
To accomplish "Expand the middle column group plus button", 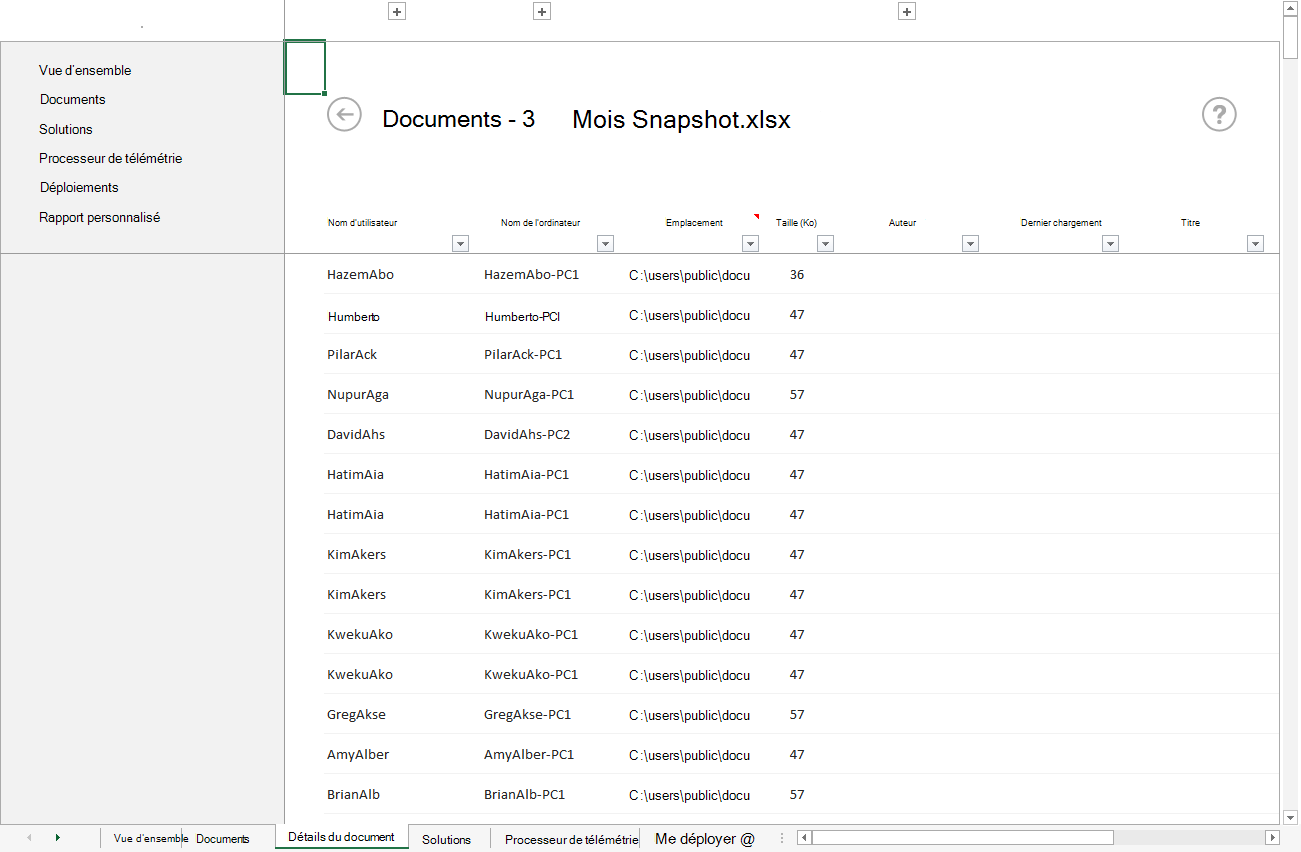I will pyautogui.click(x=541, y=11).
